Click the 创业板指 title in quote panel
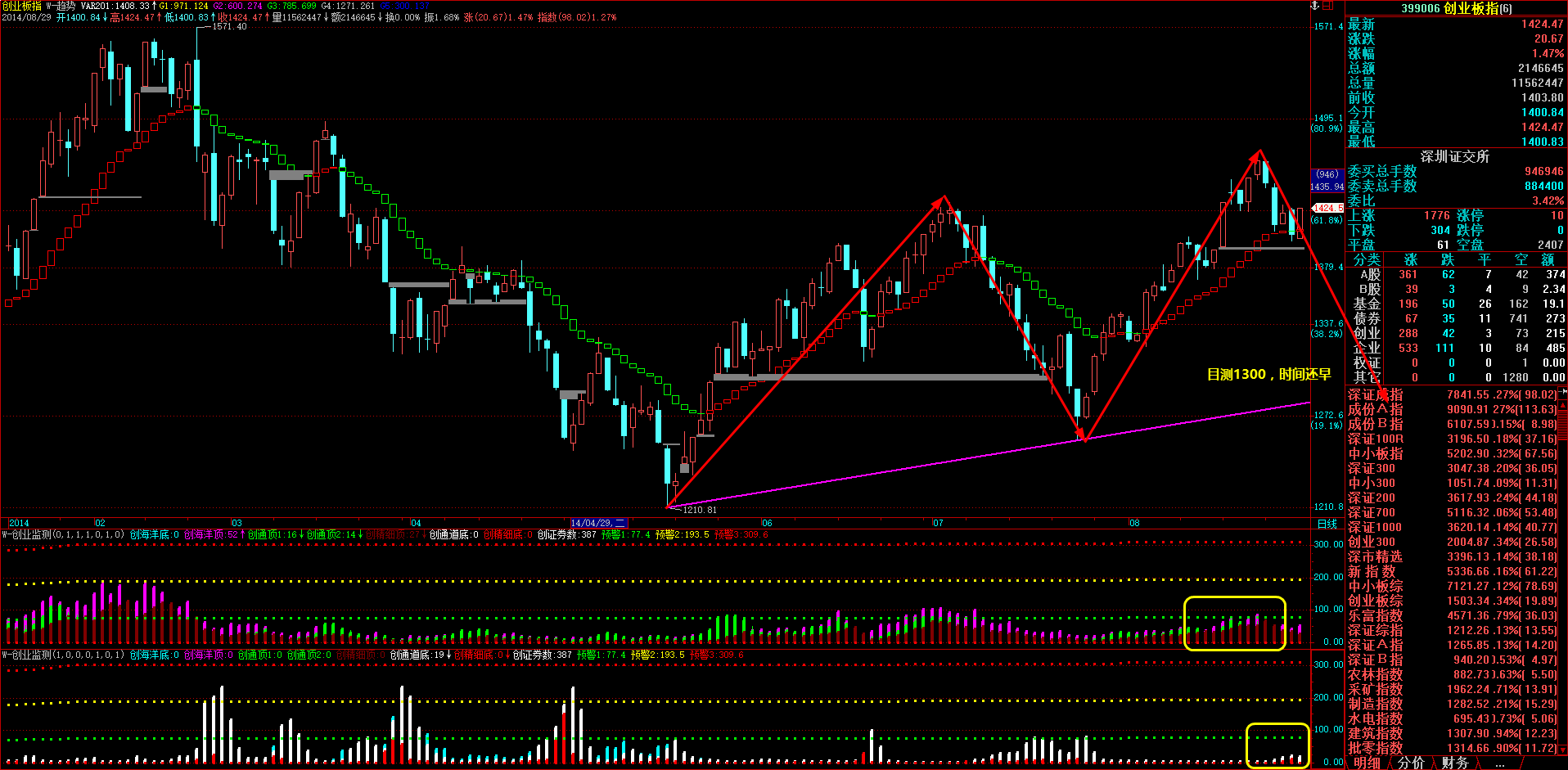 click(x=1457, y=8)
